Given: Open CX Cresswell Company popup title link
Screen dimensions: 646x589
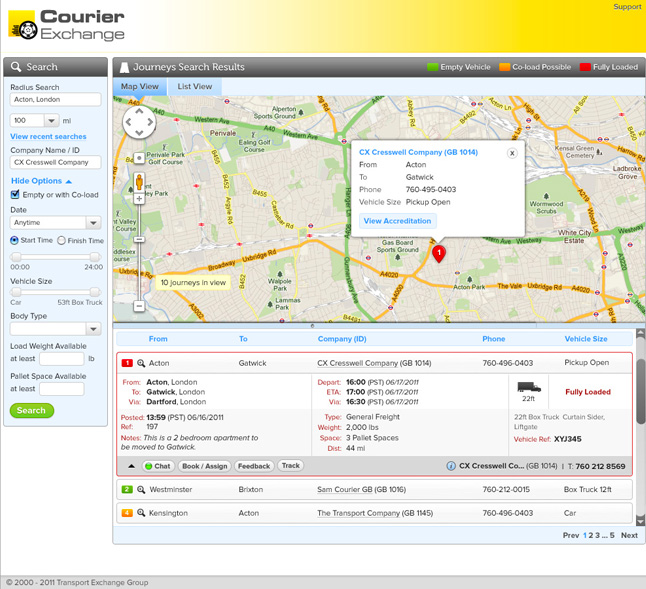Looking at the screenshot, I should pyautogui.click(x=418, y=152).
